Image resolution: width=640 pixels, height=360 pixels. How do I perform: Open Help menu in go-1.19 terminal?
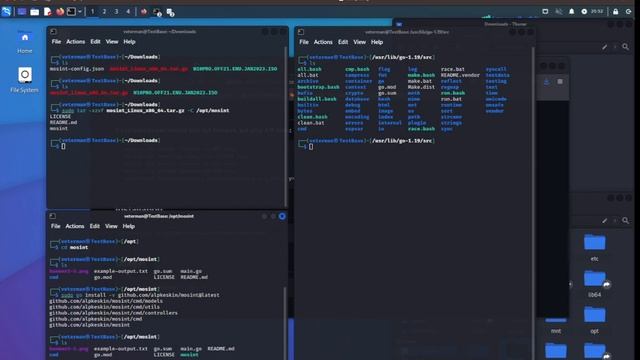pyautogui.click(x=377, y=42)
